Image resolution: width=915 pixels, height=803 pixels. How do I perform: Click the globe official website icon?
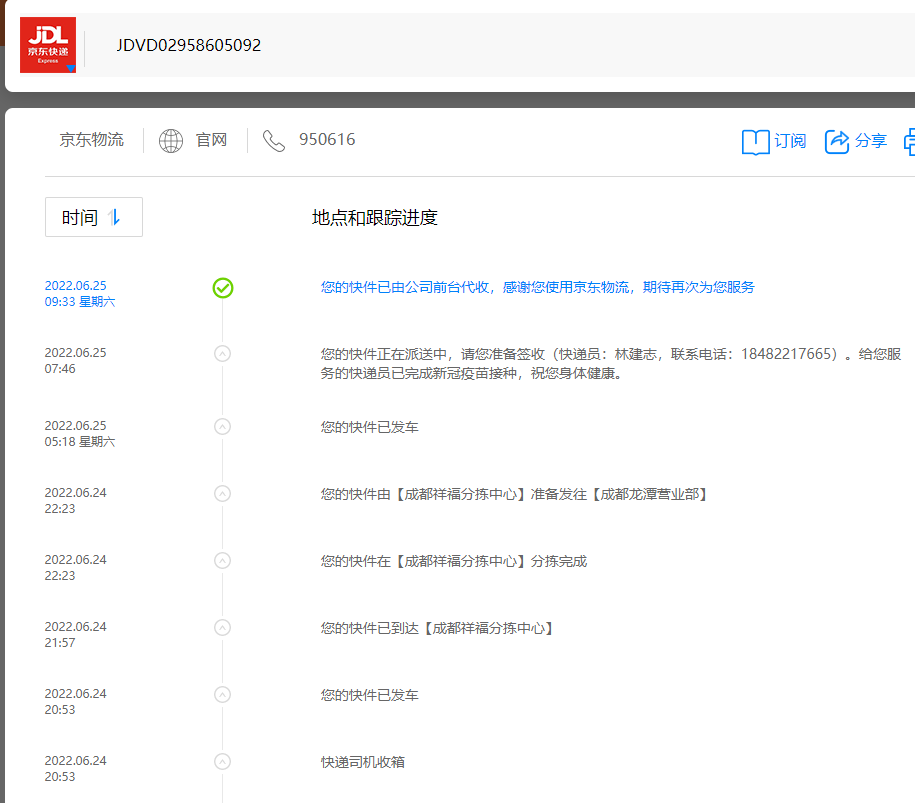click(171, 141)
